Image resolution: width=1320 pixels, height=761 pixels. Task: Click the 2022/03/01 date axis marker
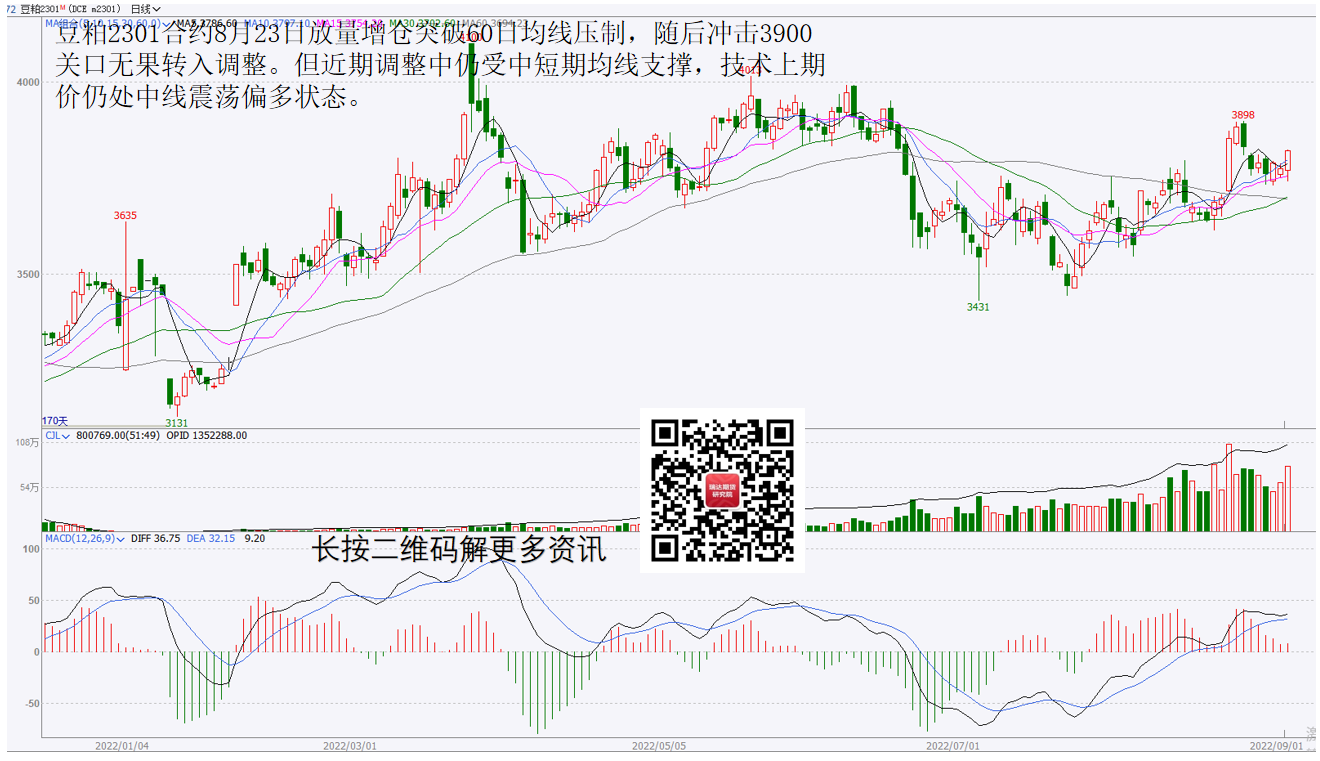click(x=350, y=745)
